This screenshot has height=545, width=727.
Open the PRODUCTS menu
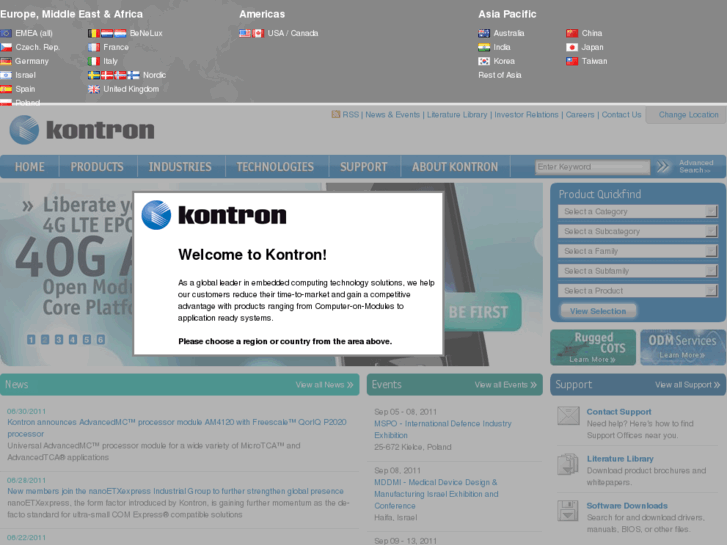97,167
